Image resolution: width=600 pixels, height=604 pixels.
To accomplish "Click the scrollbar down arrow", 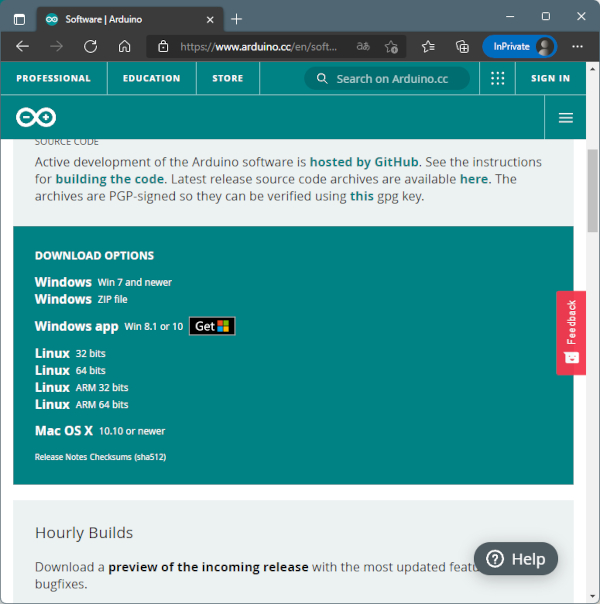I will [593, 597].
